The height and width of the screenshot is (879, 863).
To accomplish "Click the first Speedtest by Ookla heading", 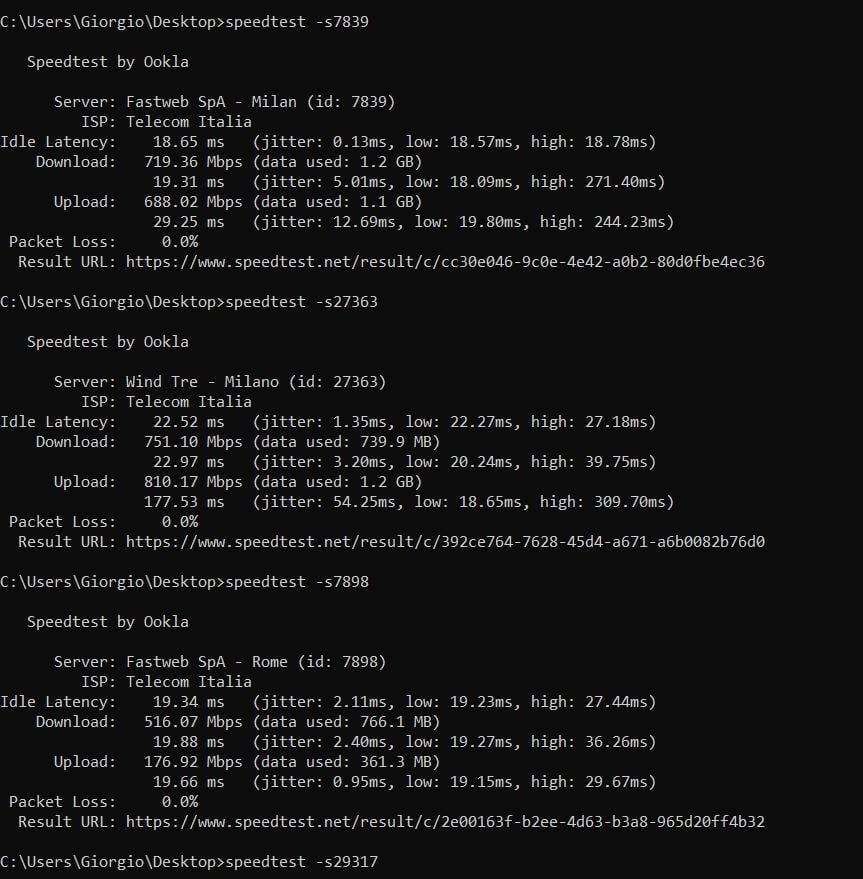I will click(108, 62).
